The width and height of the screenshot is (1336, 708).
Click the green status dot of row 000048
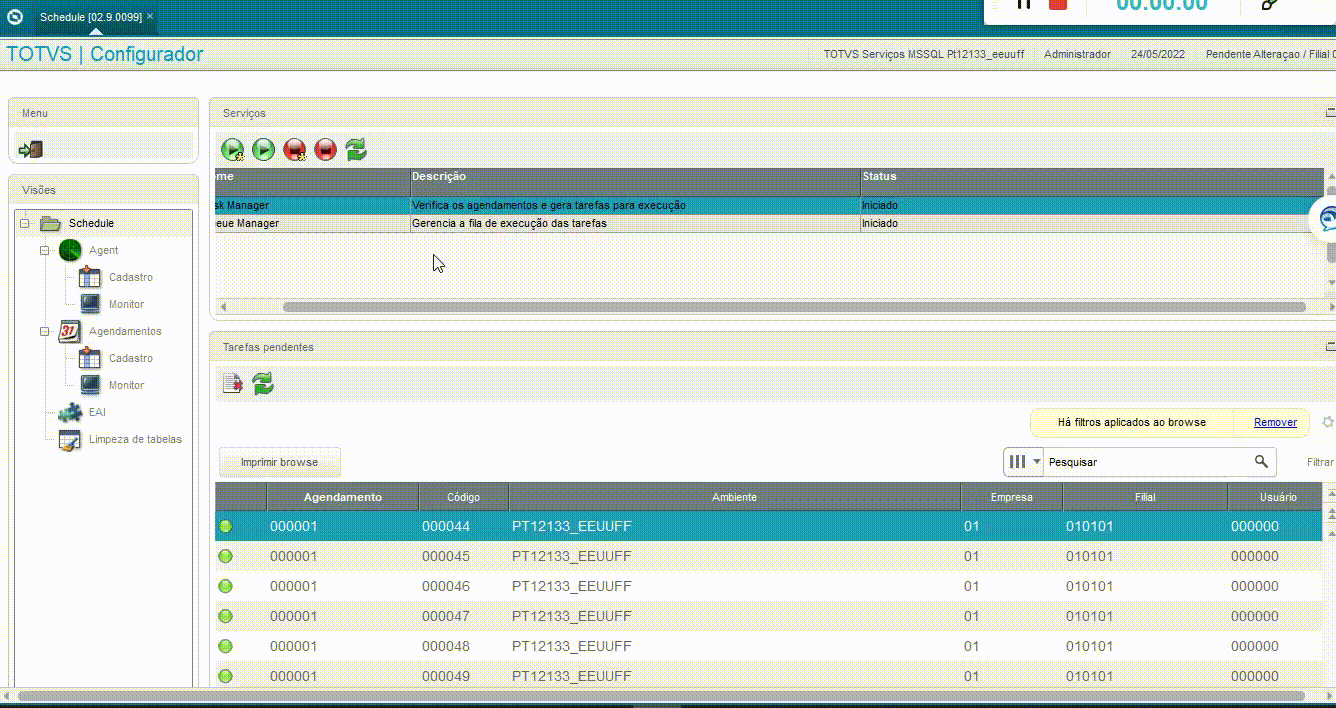point(225,646)
